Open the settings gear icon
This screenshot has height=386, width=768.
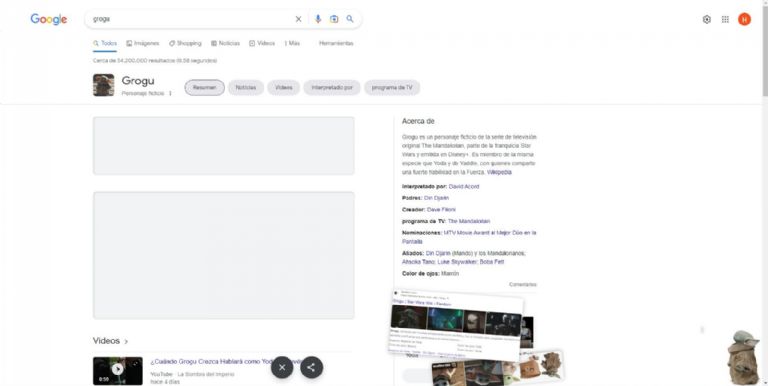706,19
